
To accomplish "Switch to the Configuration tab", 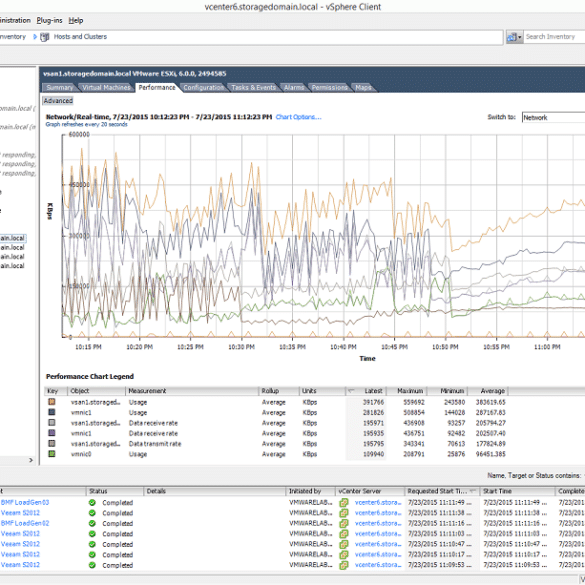I will (204, 88).
